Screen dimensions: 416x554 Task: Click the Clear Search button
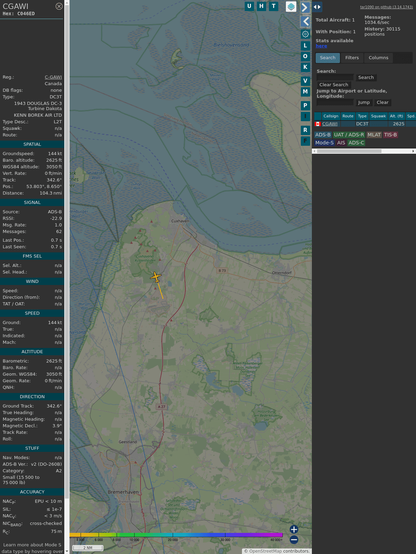(x=334, y=85)
